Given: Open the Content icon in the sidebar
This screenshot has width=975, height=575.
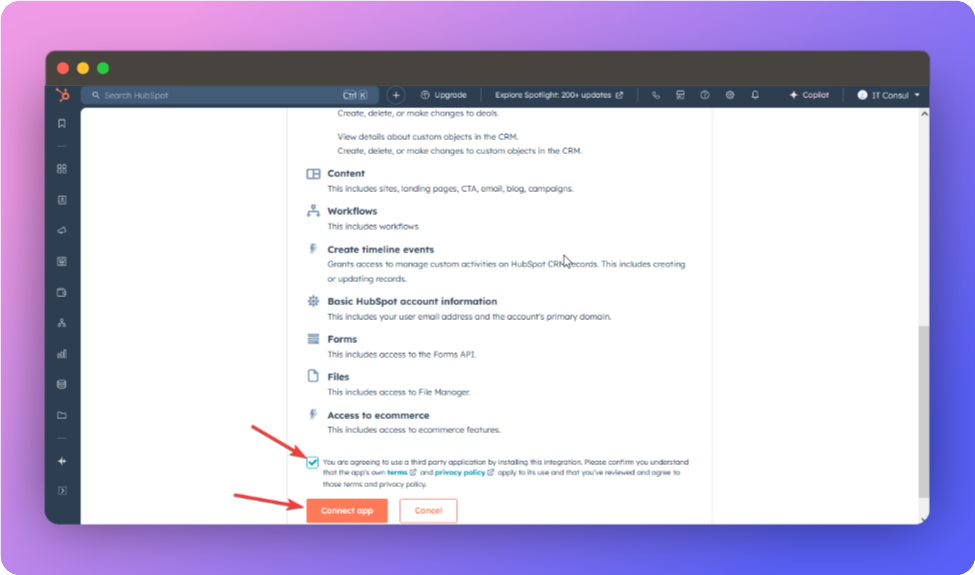Looking at the screenshot, I should tap(62, 262).
